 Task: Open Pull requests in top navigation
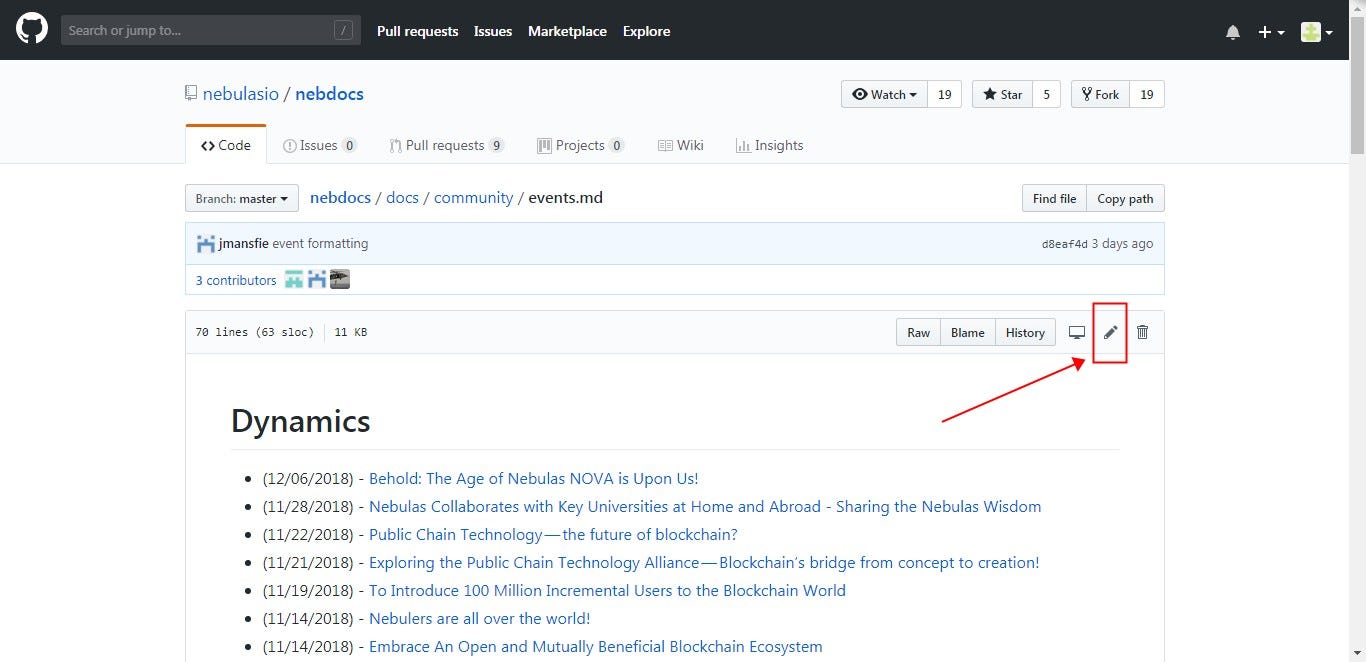click(x=417, y=31)
